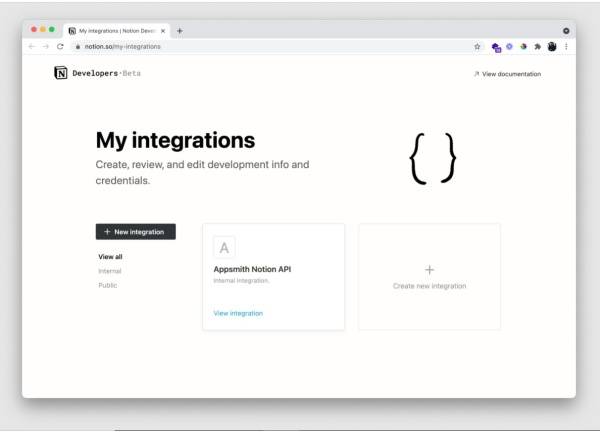Screen dimensions: 600x432
Task: Click the green maximize window button
Action: (x=52, y=29)
